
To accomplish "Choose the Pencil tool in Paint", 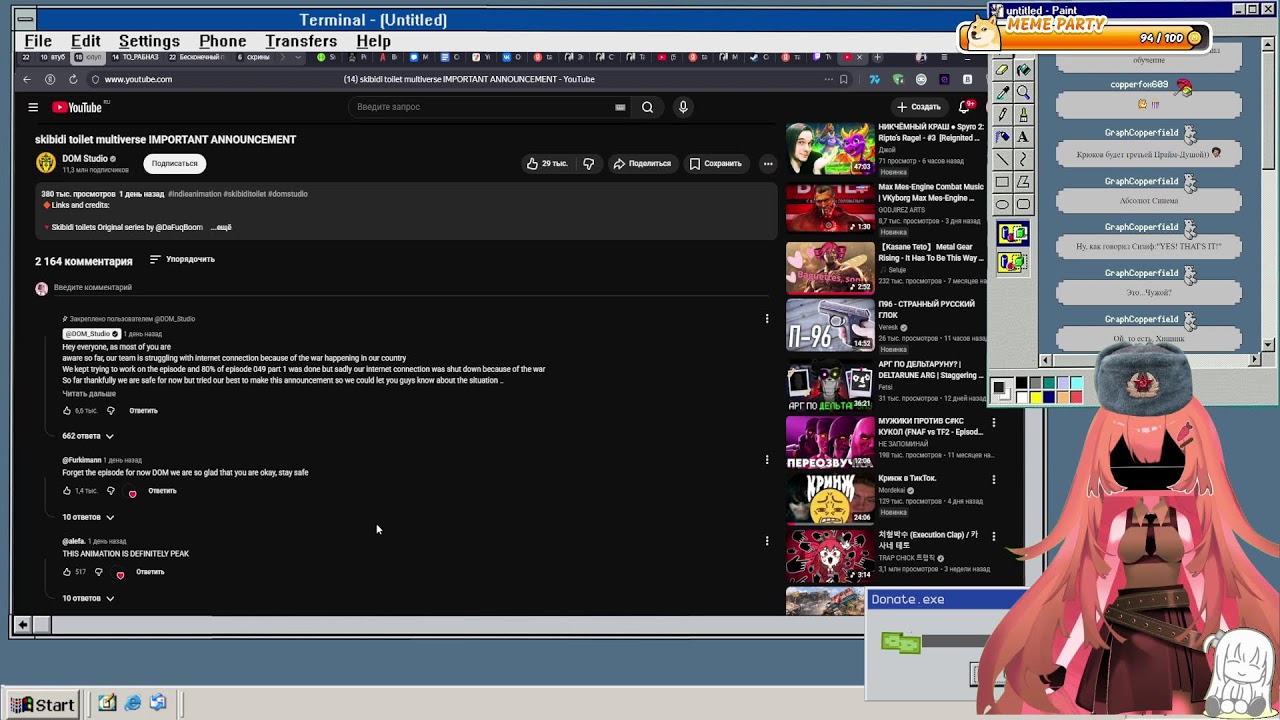I will 1002,114.
